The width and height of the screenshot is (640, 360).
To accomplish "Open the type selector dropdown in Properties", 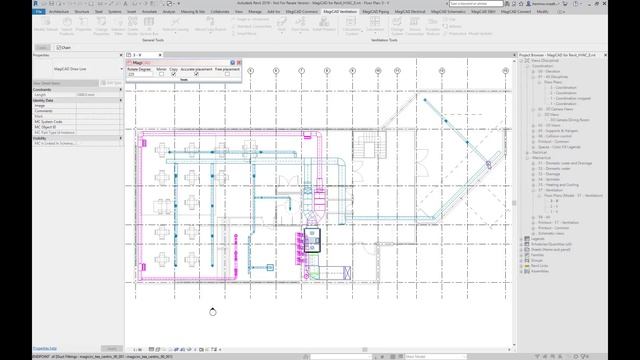I will [x=121, y=69].
